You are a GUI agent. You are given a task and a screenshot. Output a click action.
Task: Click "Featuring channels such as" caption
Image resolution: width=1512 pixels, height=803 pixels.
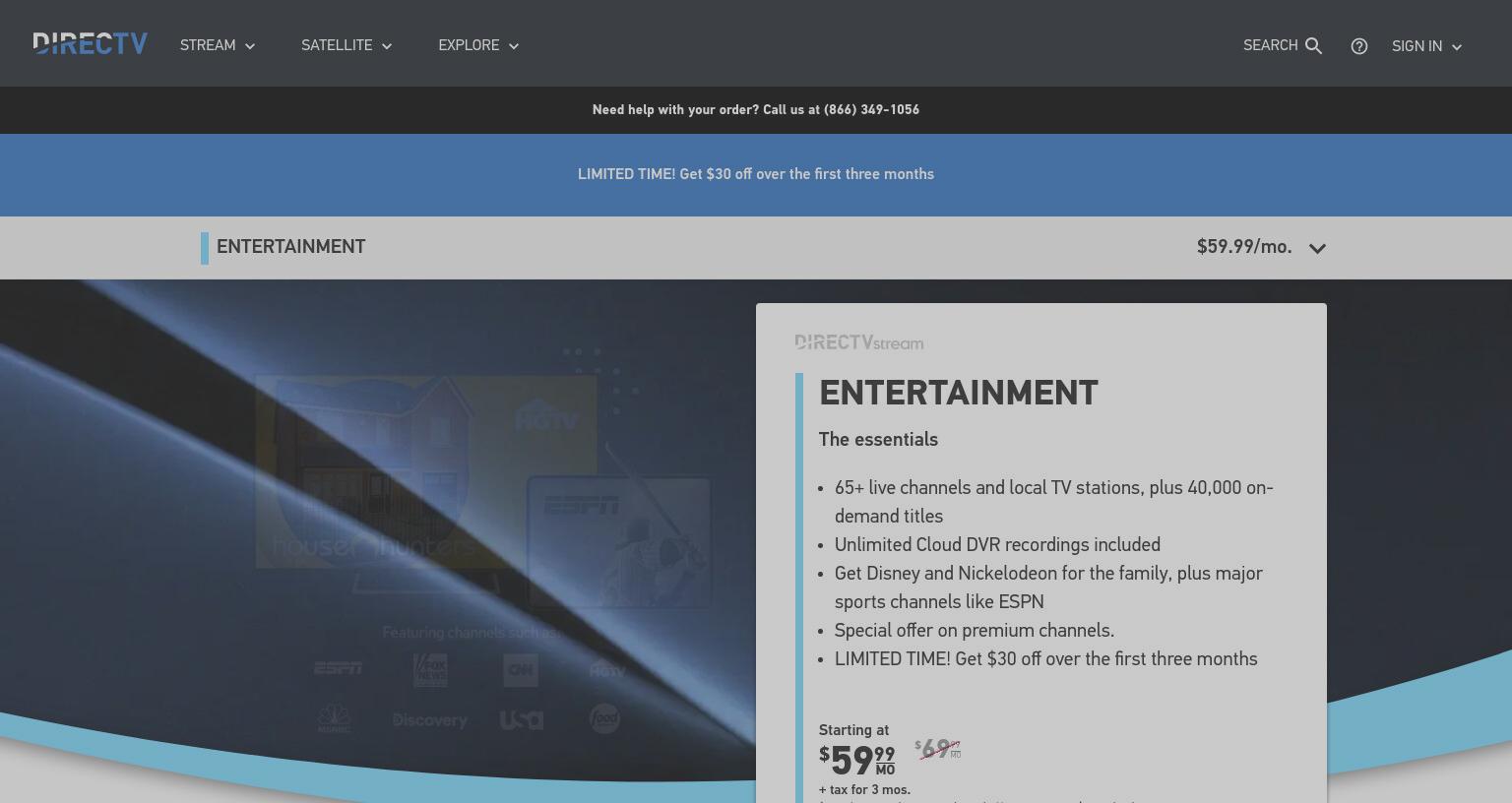tap(472, 633)
